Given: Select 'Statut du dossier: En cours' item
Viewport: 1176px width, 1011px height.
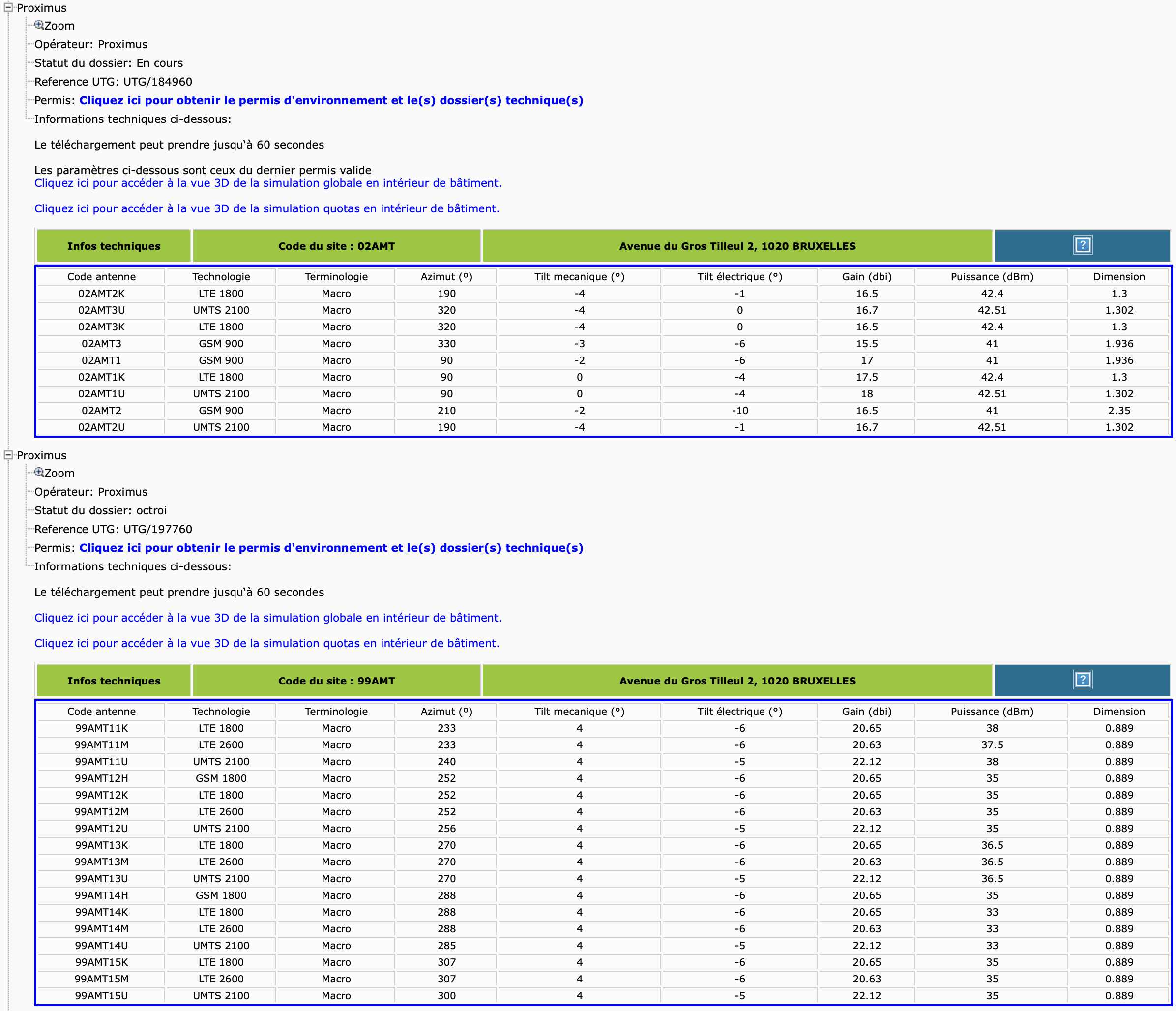Looking at the screenshot, I should click(109, 63).
